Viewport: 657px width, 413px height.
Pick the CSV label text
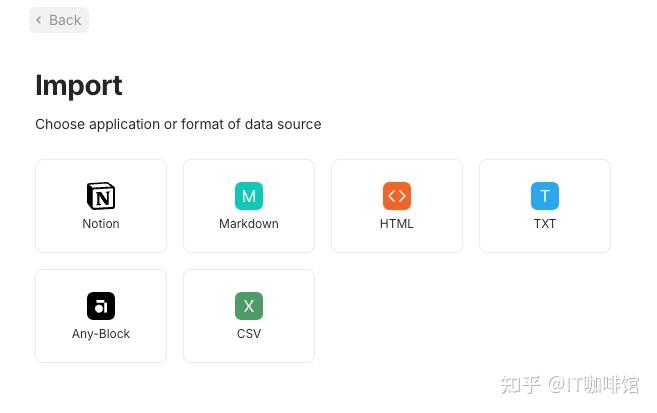pos(249,334)
